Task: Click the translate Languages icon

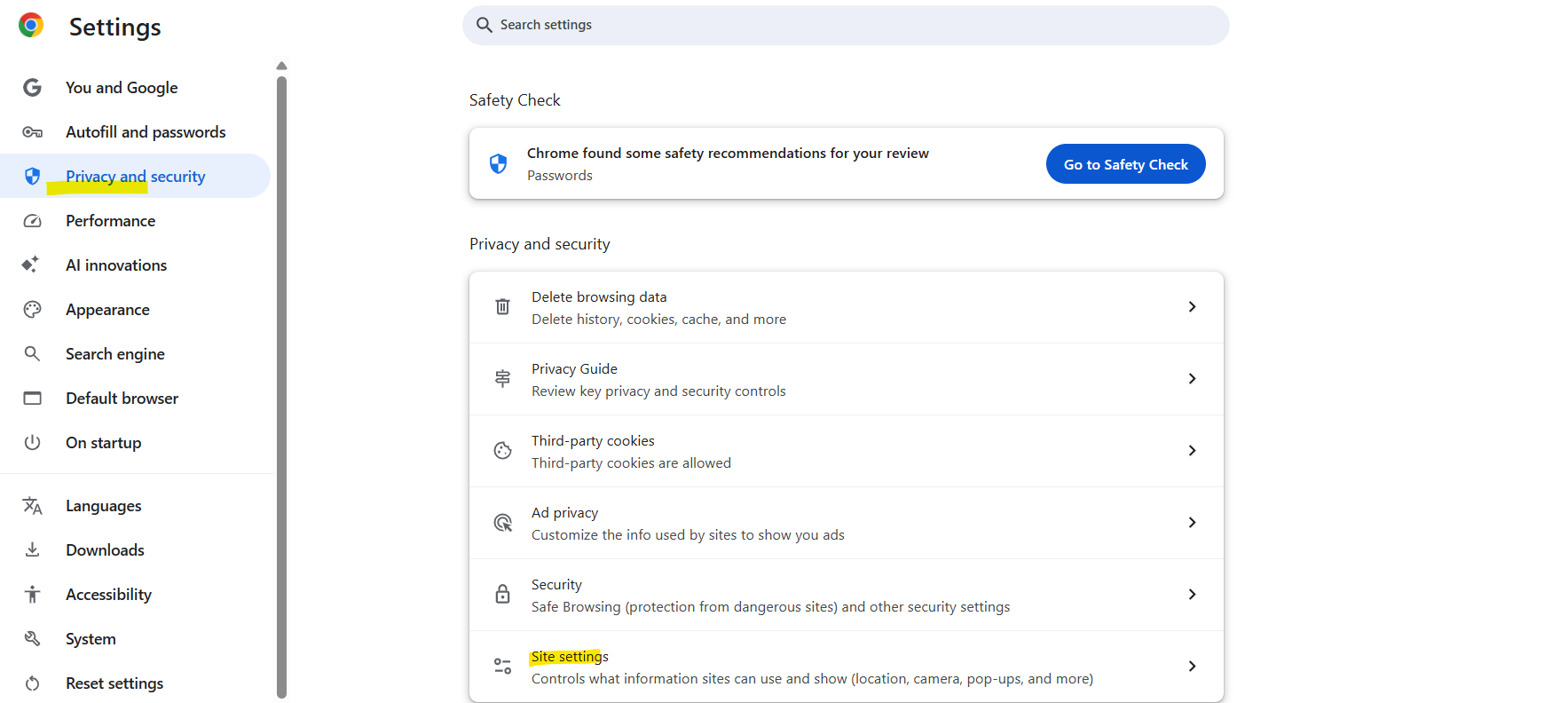Action: tap(32, 506)
